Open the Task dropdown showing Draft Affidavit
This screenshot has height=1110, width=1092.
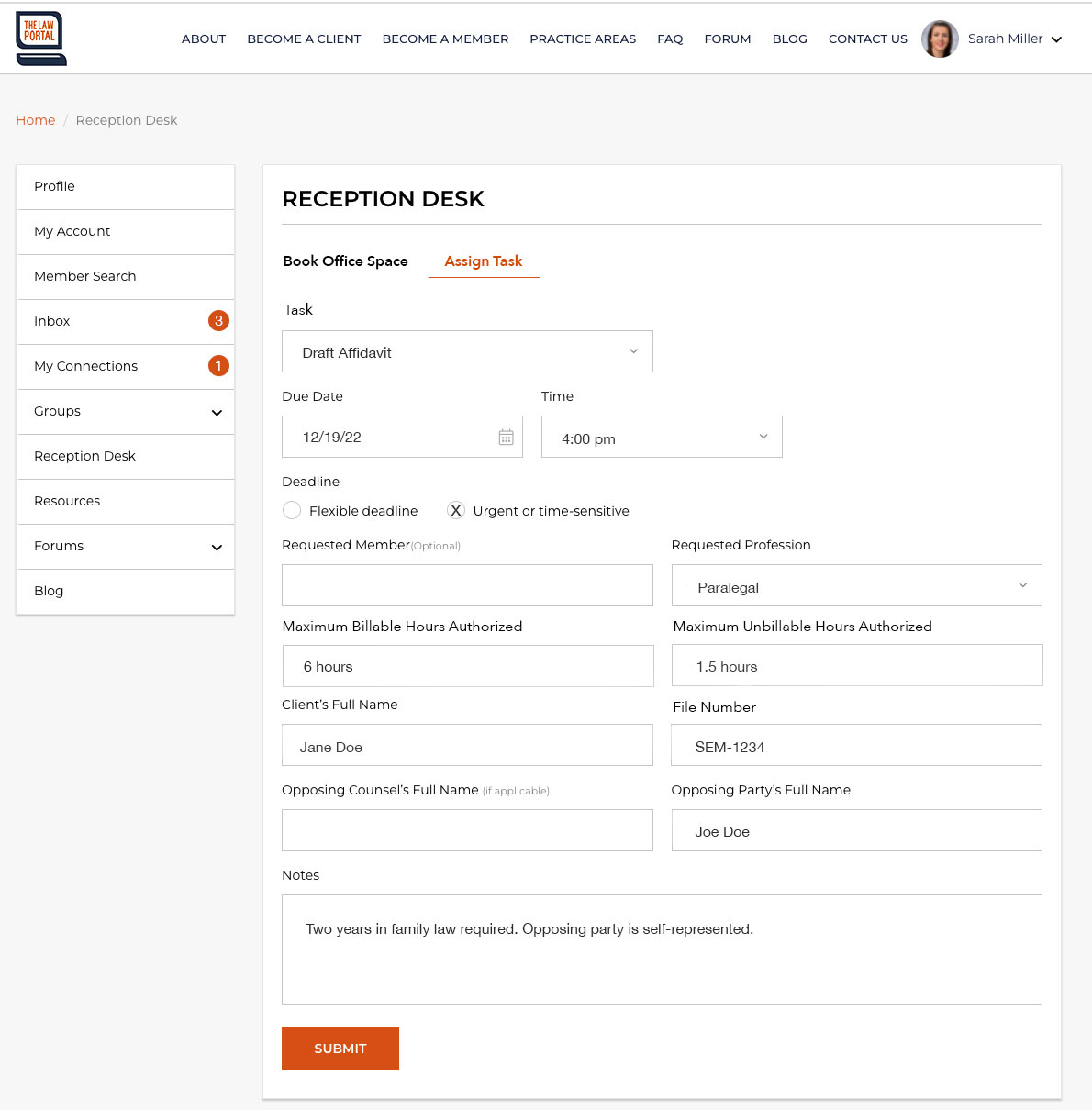467,352
